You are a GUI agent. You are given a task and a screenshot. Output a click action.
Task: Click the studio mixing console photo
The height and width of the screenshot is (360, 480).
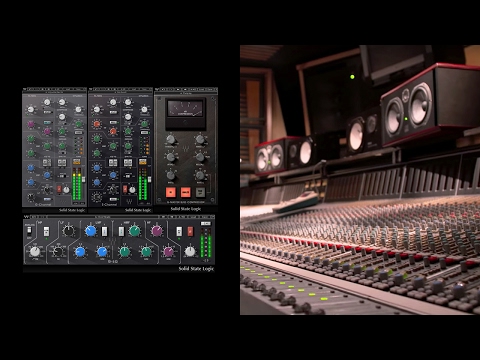pos(360,180)
